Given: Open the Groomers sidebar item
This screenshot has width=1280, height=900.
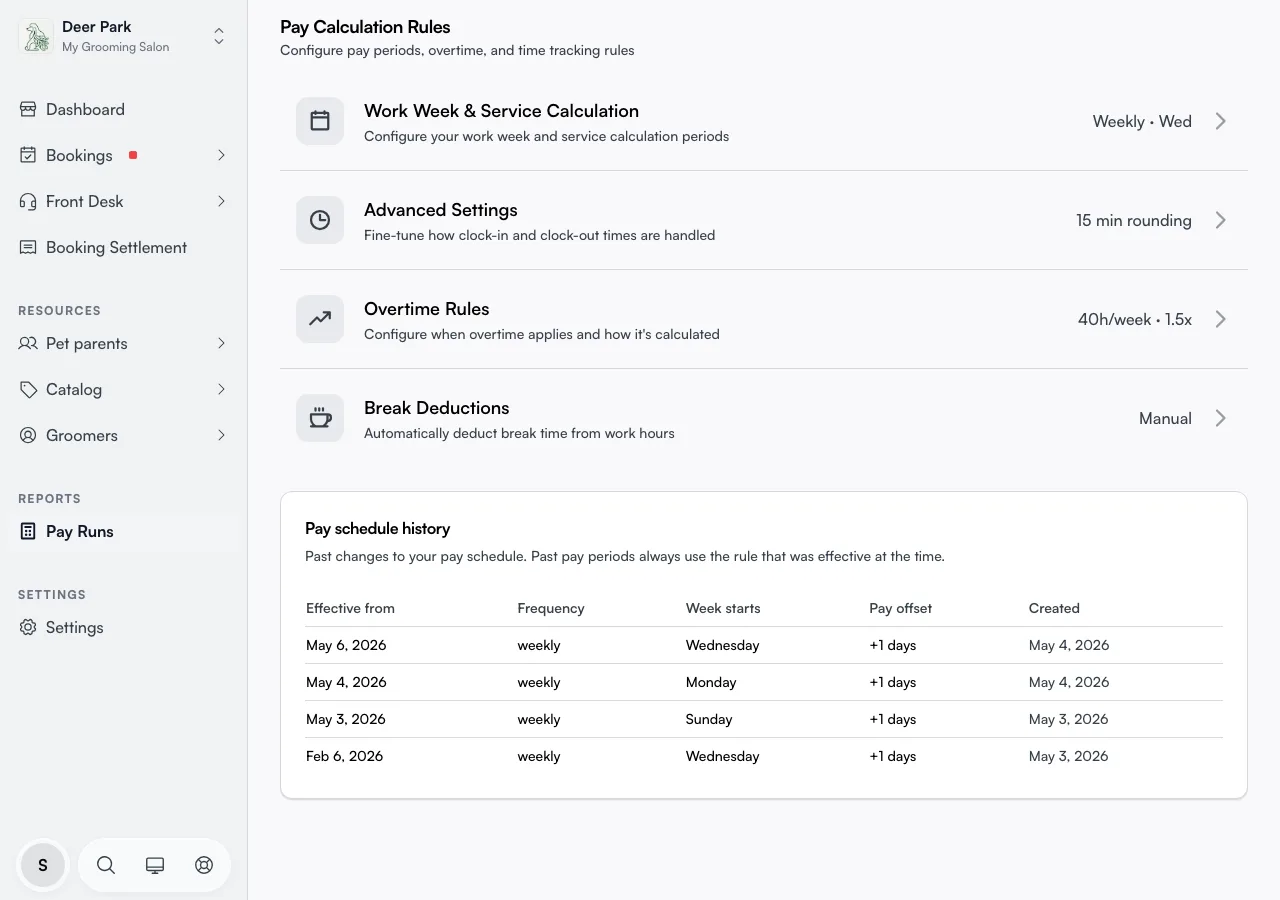Looking at the screenshot, I should (x=123, y=435).
